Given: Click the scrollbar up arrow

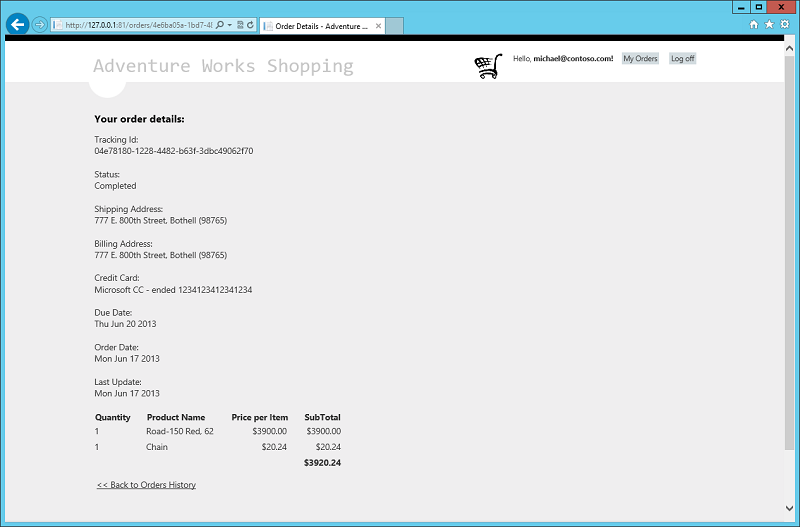Looking at the screenshot, I should 789,48.
